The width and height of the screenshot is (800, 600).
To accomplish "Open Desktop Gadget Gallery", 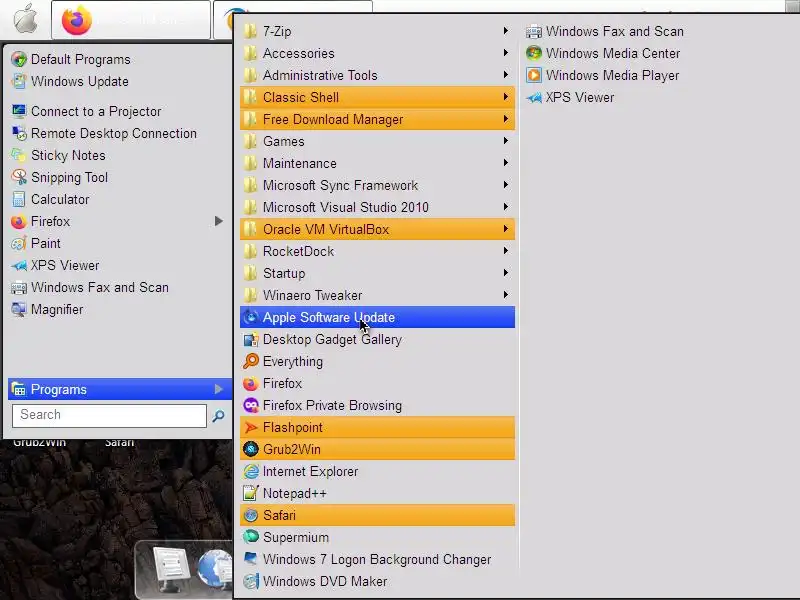I will (378, 339).
